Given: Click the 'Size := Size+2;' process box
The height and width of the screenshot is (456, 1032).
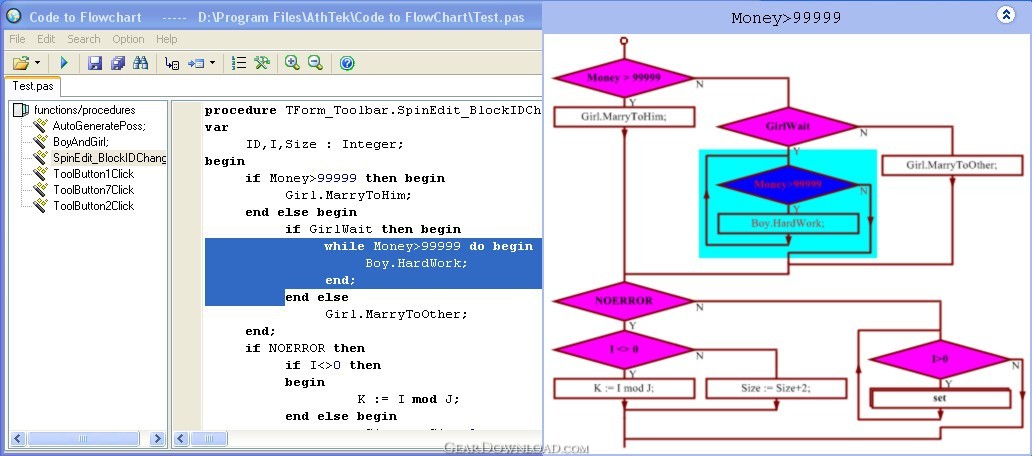Looking at the screenshot, I should pyautogui.click(x=776, y=388).
